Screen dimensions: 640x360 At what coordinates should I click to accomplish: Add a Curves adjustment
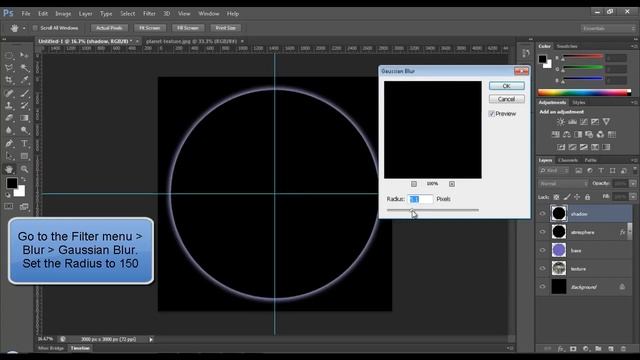[584, 122]
